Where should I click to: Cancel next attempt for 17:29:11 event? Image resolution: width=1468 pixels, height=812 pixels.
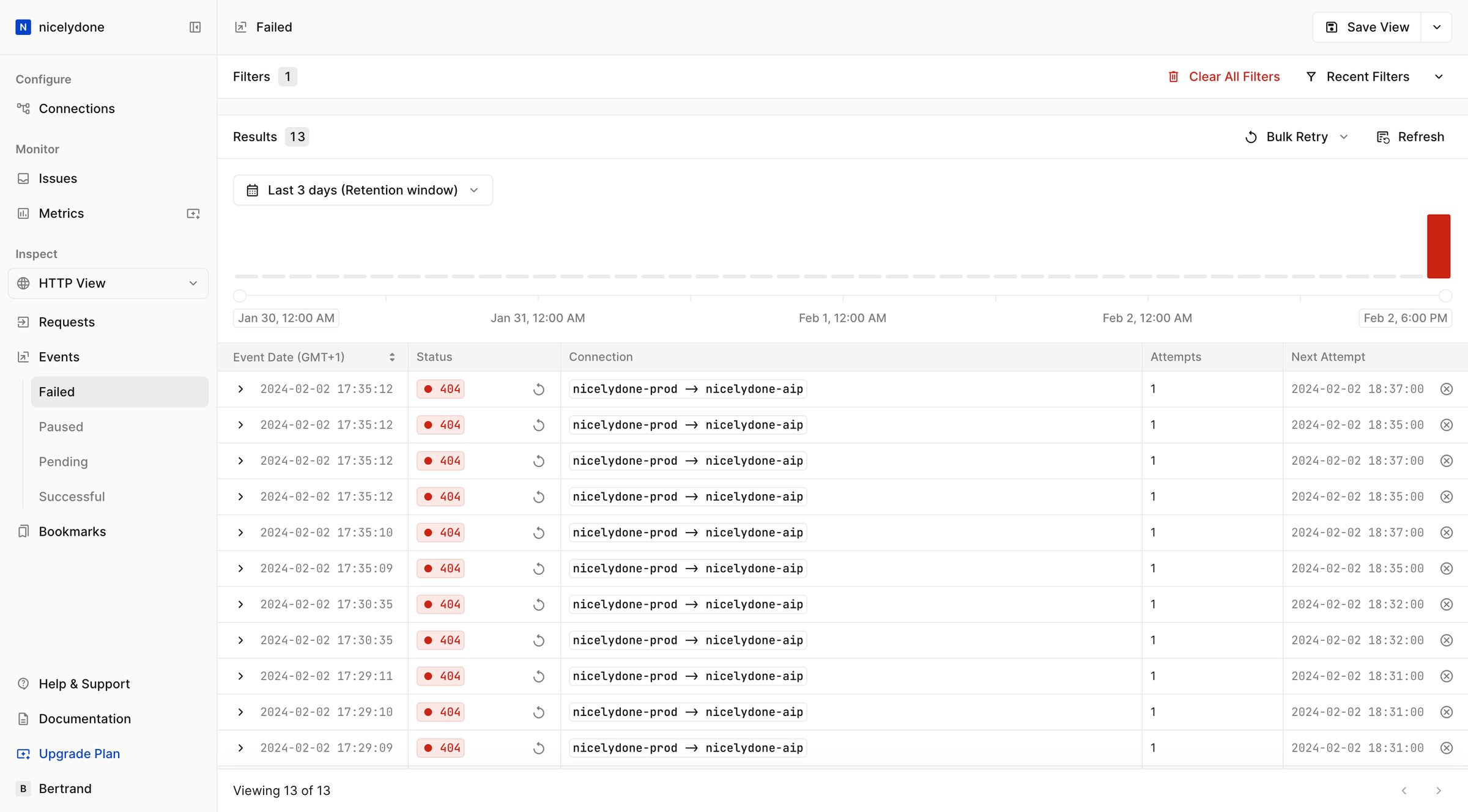pyautogui.click(x=1447, y=676)
